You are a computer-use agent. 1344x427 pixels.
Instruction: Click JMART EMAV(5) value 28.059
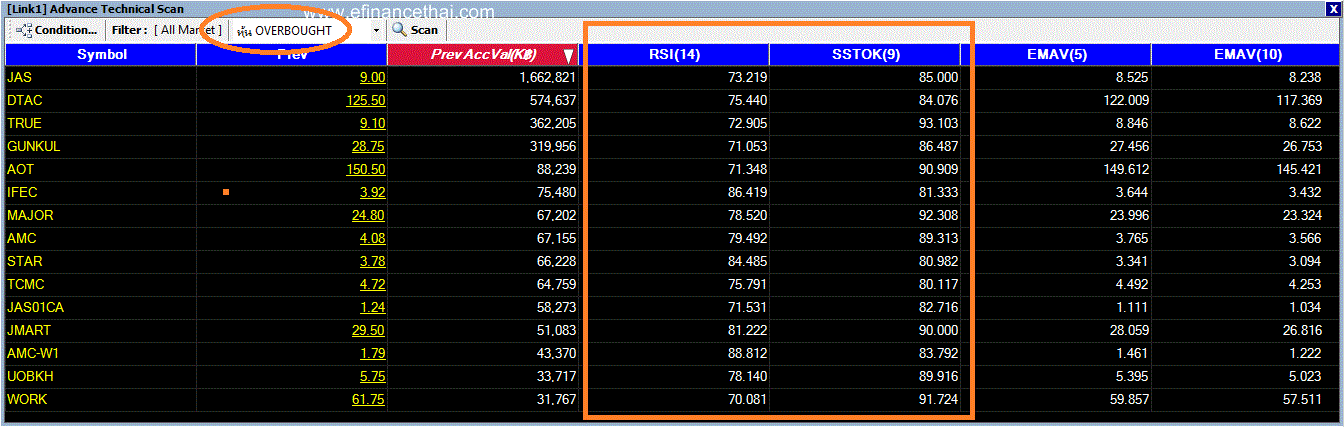tap(1130, 330)
